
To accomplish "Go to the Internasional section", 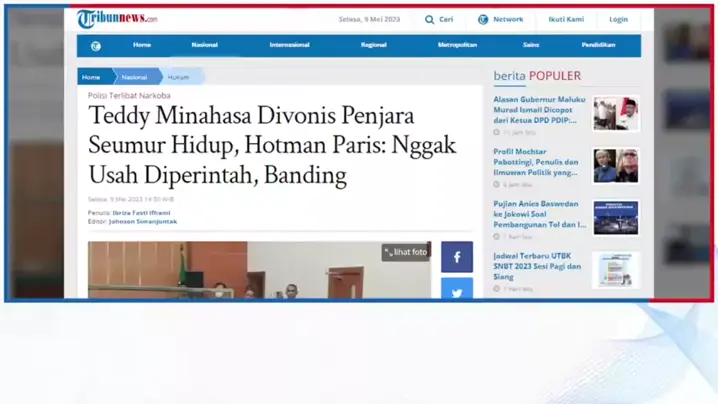I will pyautogui.click(x=289, y=45).
